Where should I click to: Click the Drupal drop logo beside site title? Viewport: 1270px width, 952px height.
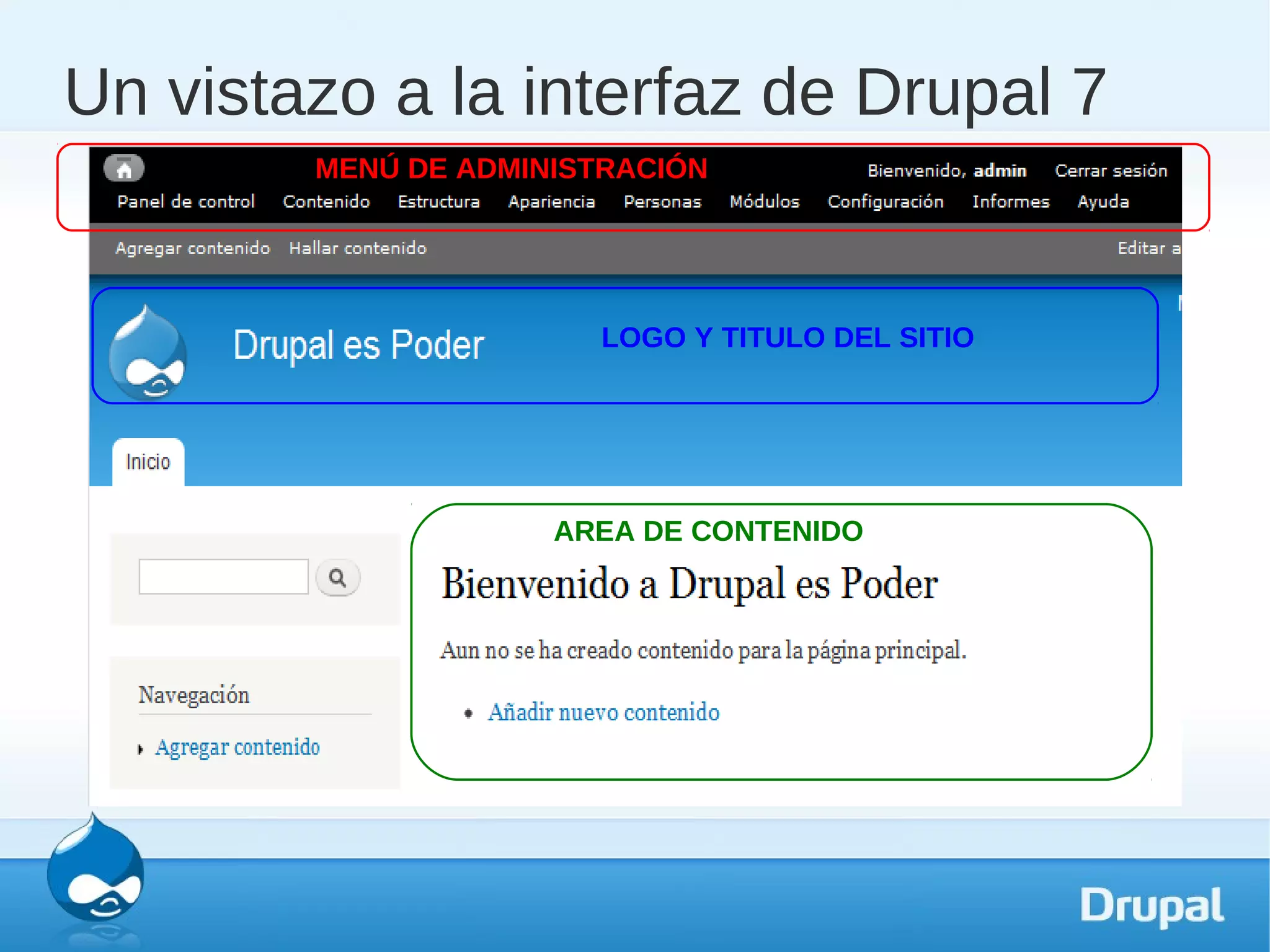(148, 352)
